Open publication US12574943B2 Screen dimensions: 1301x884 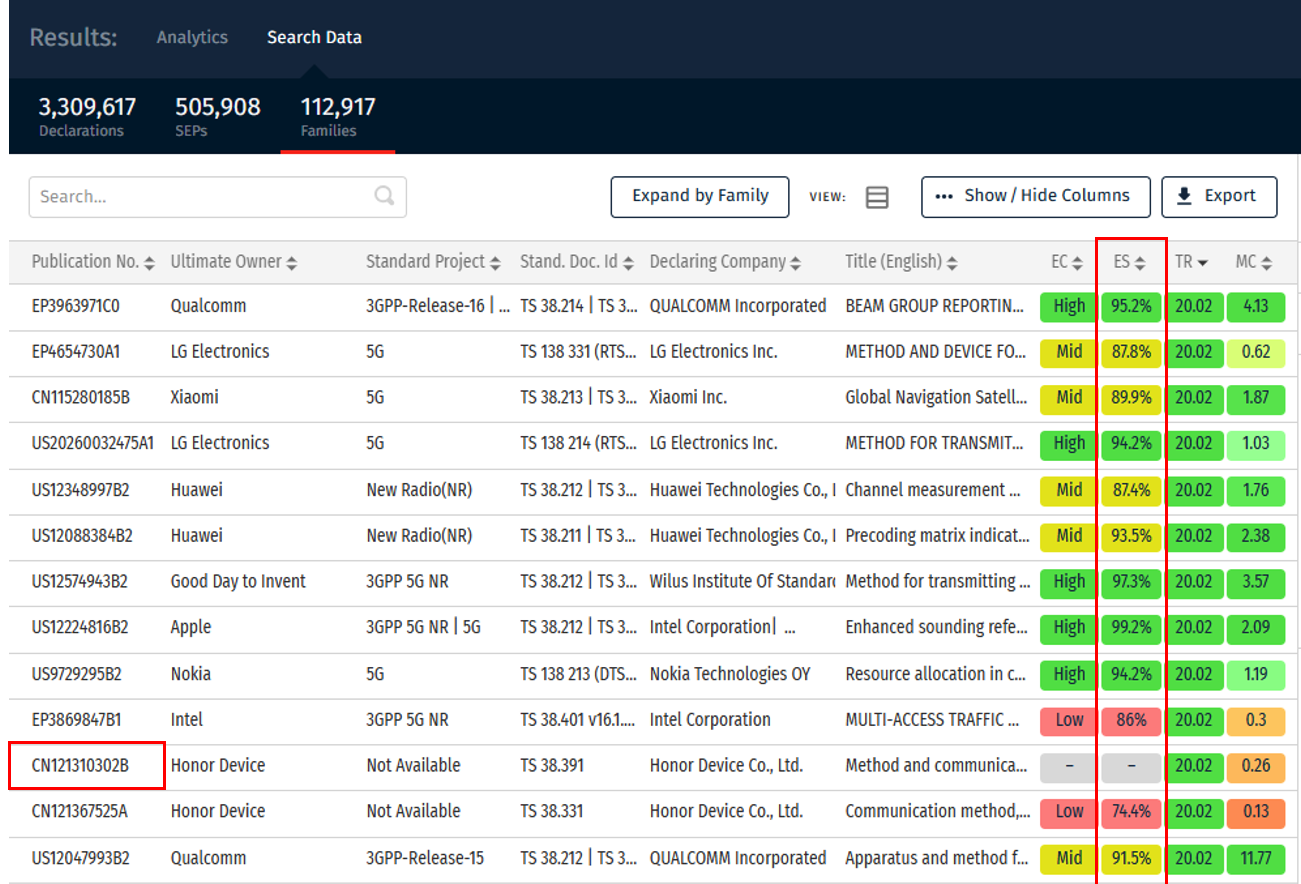80,582
